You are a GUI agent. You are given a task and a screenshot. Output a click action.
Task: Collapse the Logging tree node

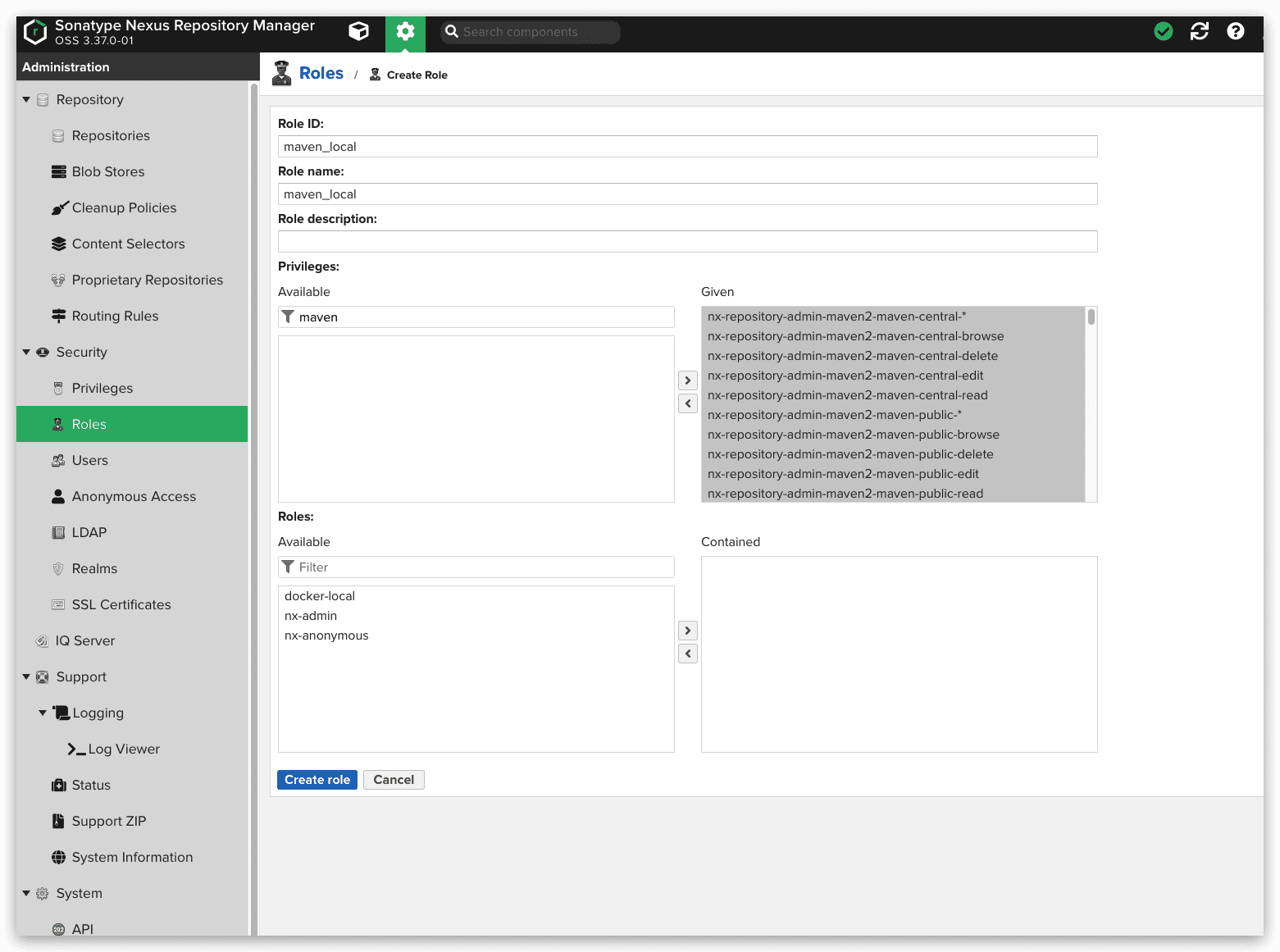[43, 713]
